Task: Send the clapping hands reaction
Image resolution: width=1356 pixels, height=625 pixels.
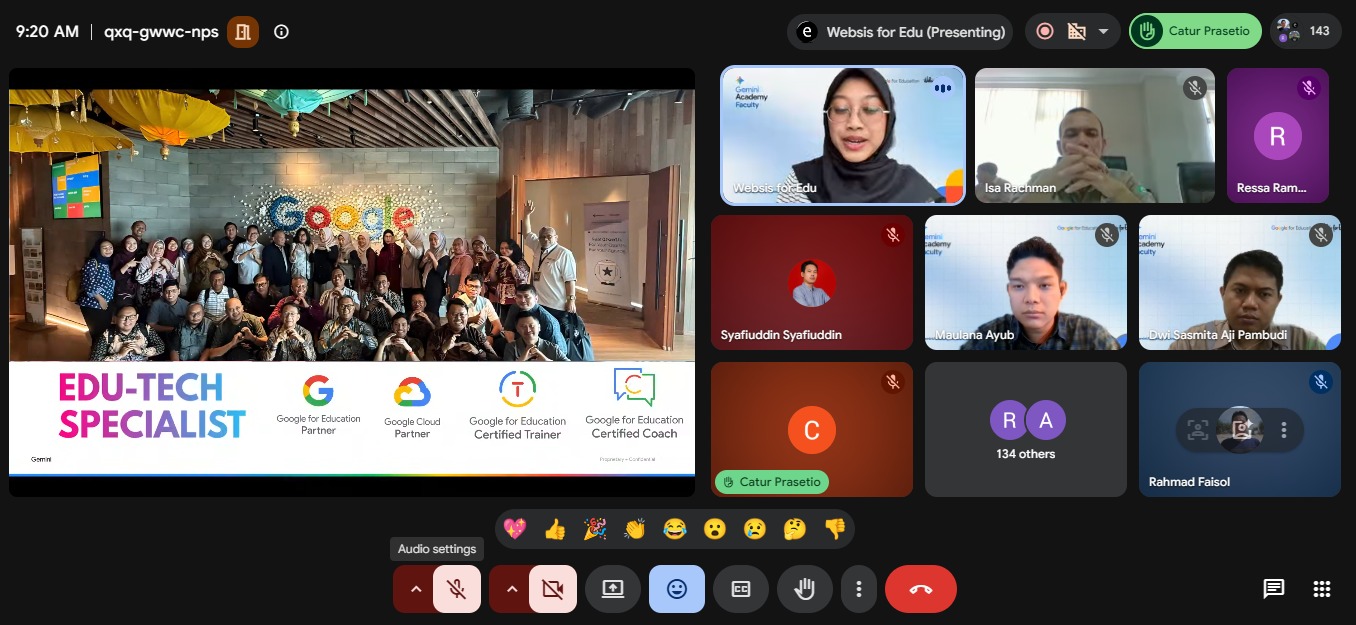Action: [x=635, y=529]
